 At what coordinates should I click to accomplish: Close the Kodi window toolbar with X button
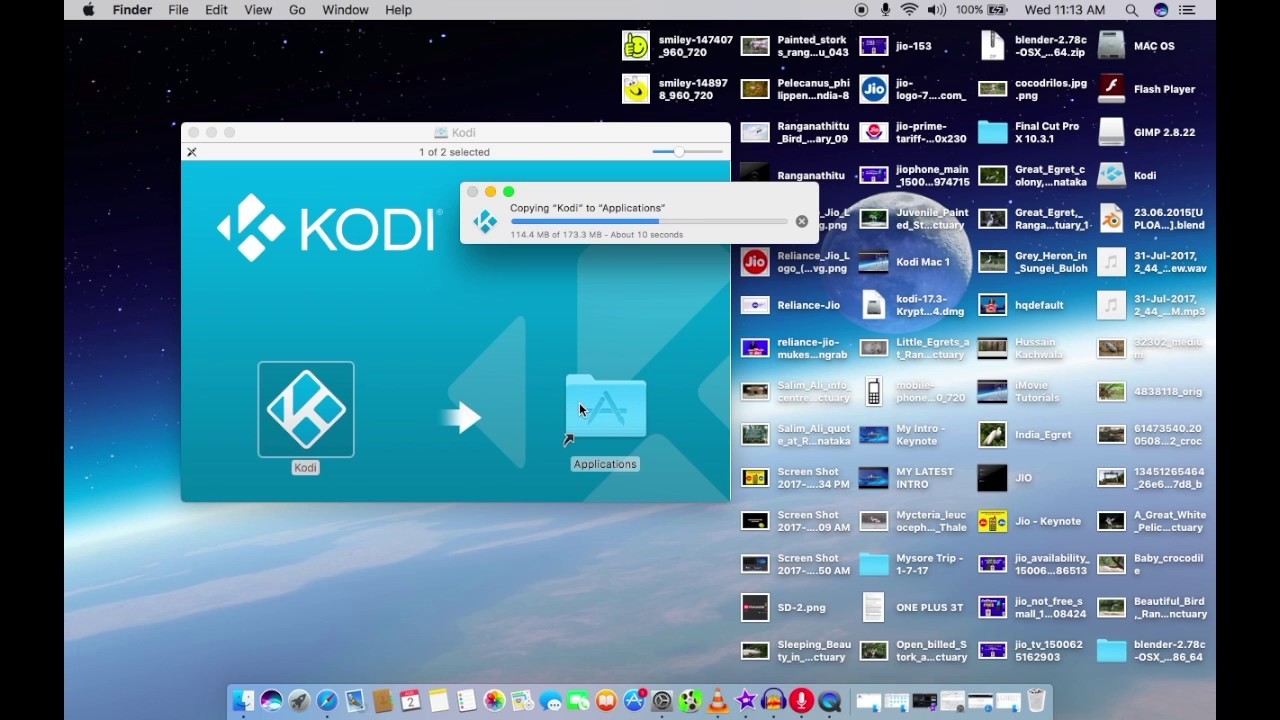pos(192,152)
